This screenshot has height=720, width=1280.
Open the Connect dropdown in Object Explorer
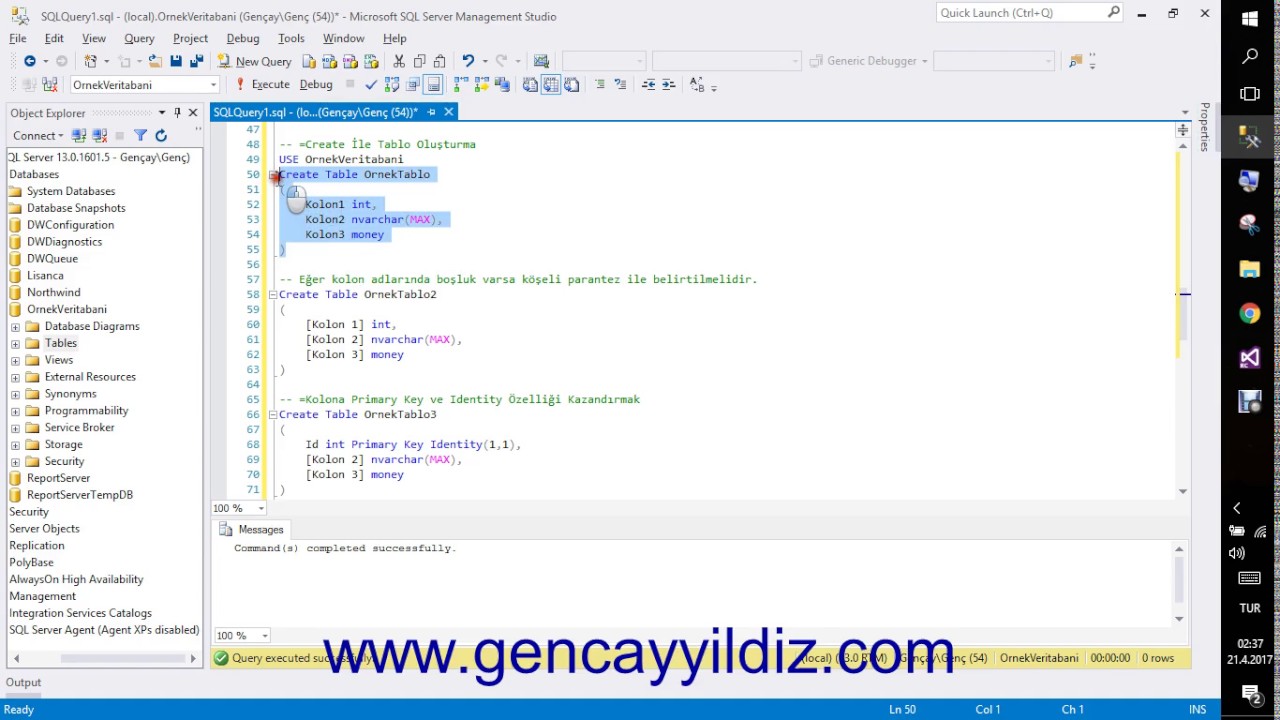[38, 135]
